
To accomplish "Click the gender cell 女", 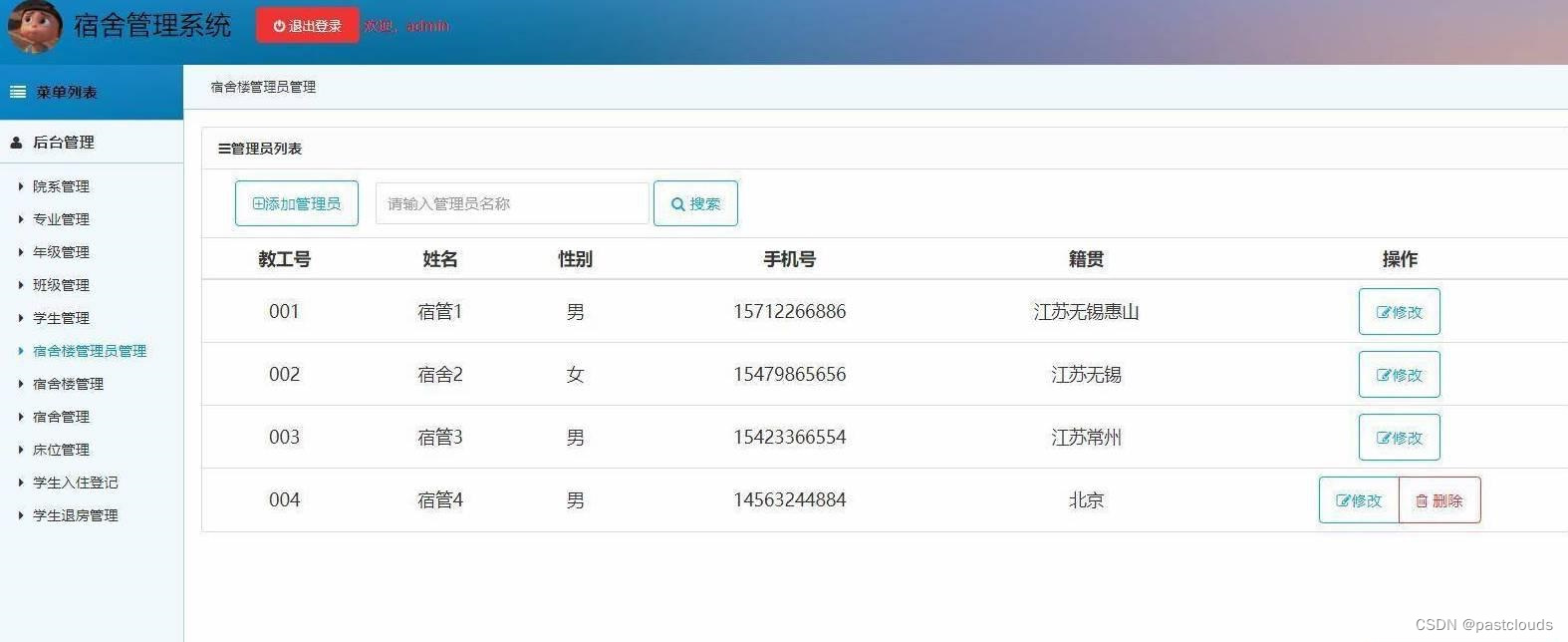I will tap(575, 375).
